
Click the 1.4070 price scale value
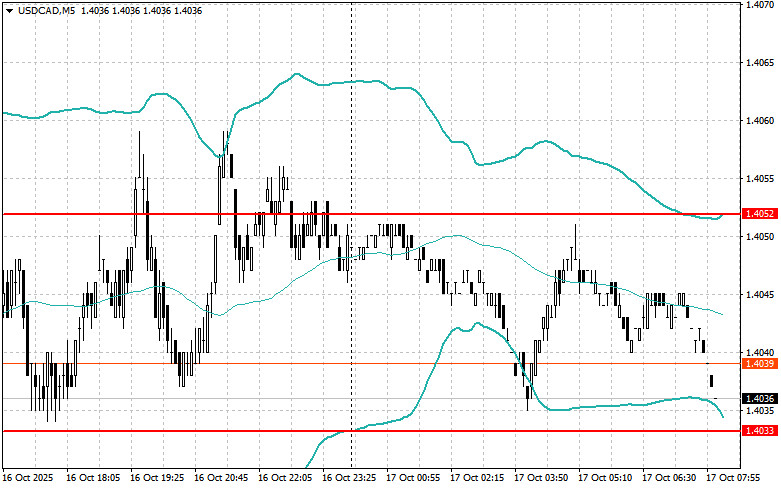tap(760, 5)
